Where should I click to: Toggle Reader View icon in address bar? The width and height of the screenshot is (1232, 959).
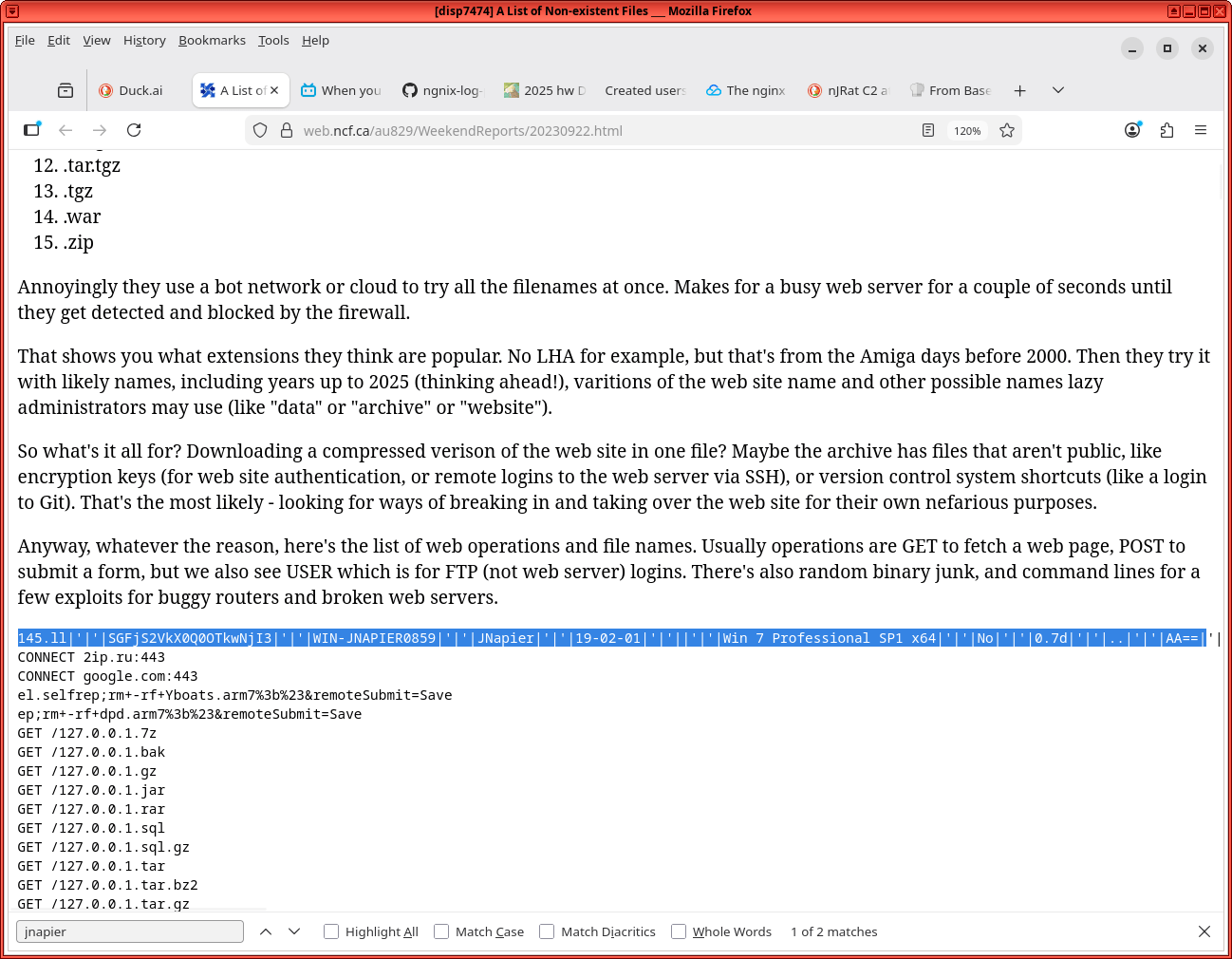coord(928,131)
